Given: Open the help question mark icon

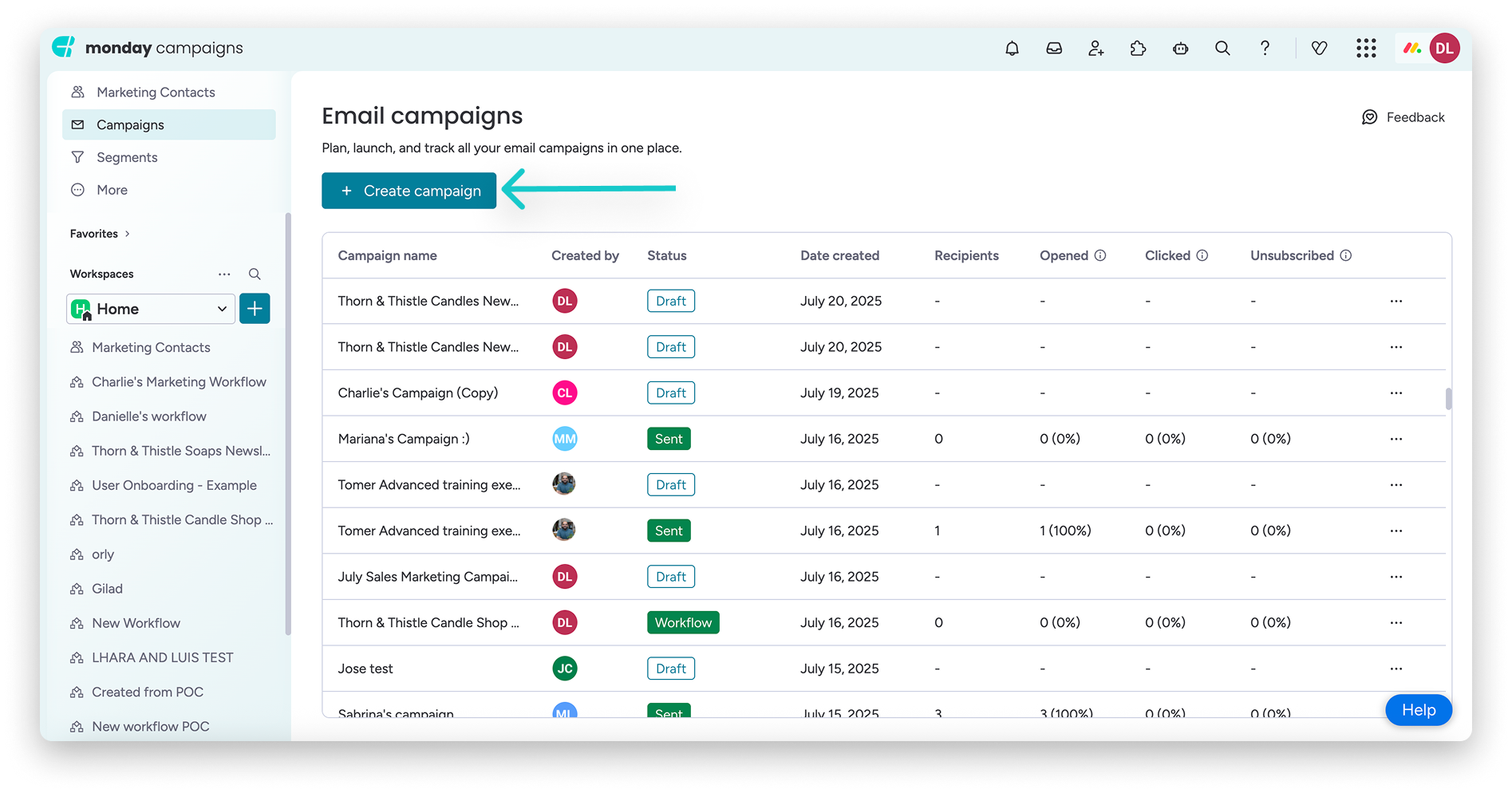Looking at the screenshot, I should pyautogui.click(x=1265, y=49).
